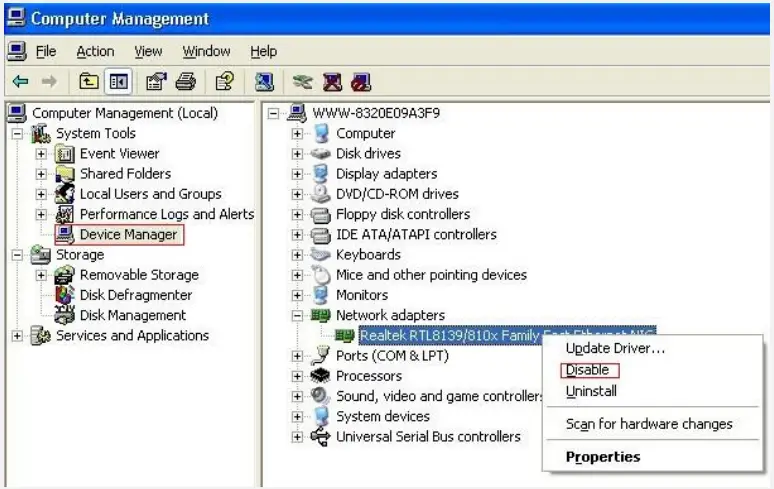
Task: Select Floppy disk controllers
Action: point(403,214)
